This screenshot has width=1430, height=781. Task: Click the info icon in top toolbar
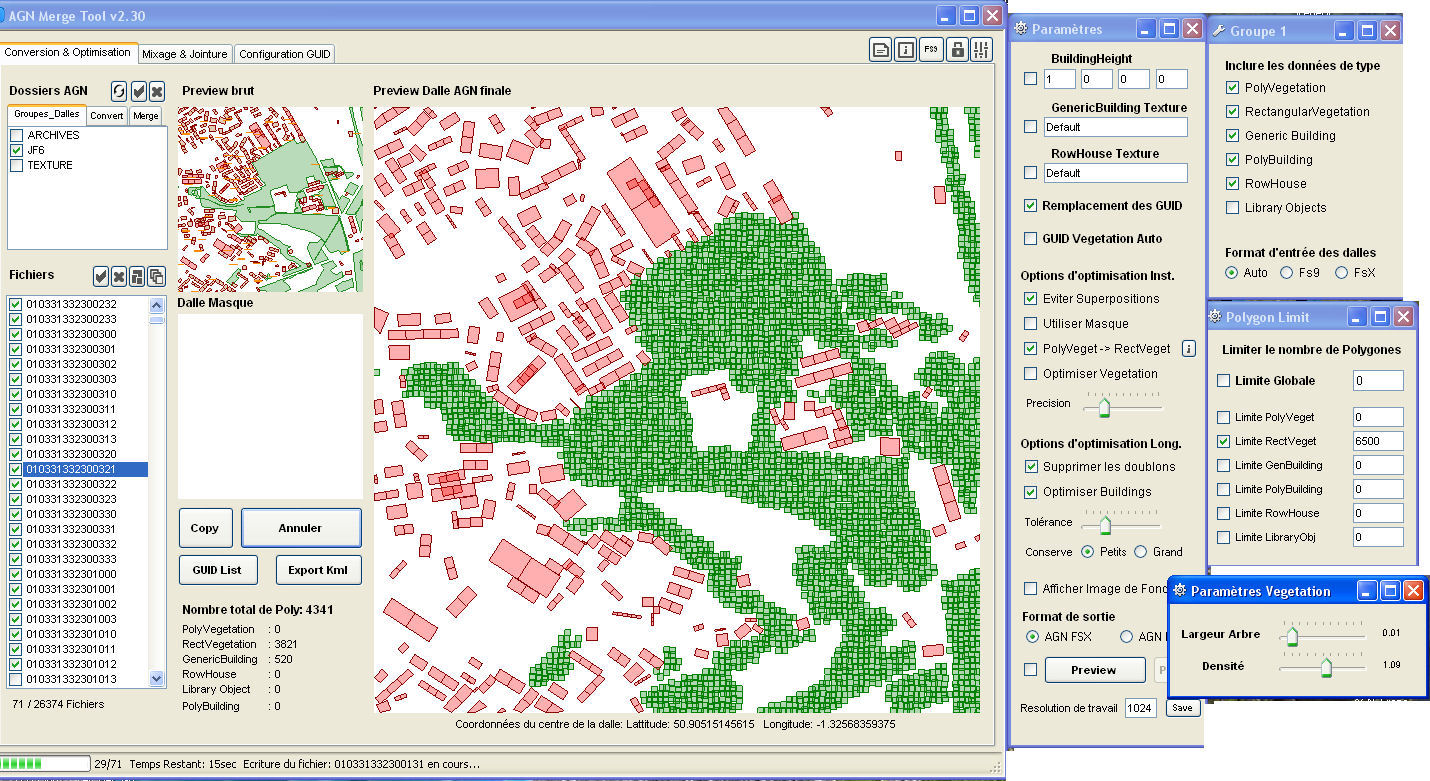(905, 50)
